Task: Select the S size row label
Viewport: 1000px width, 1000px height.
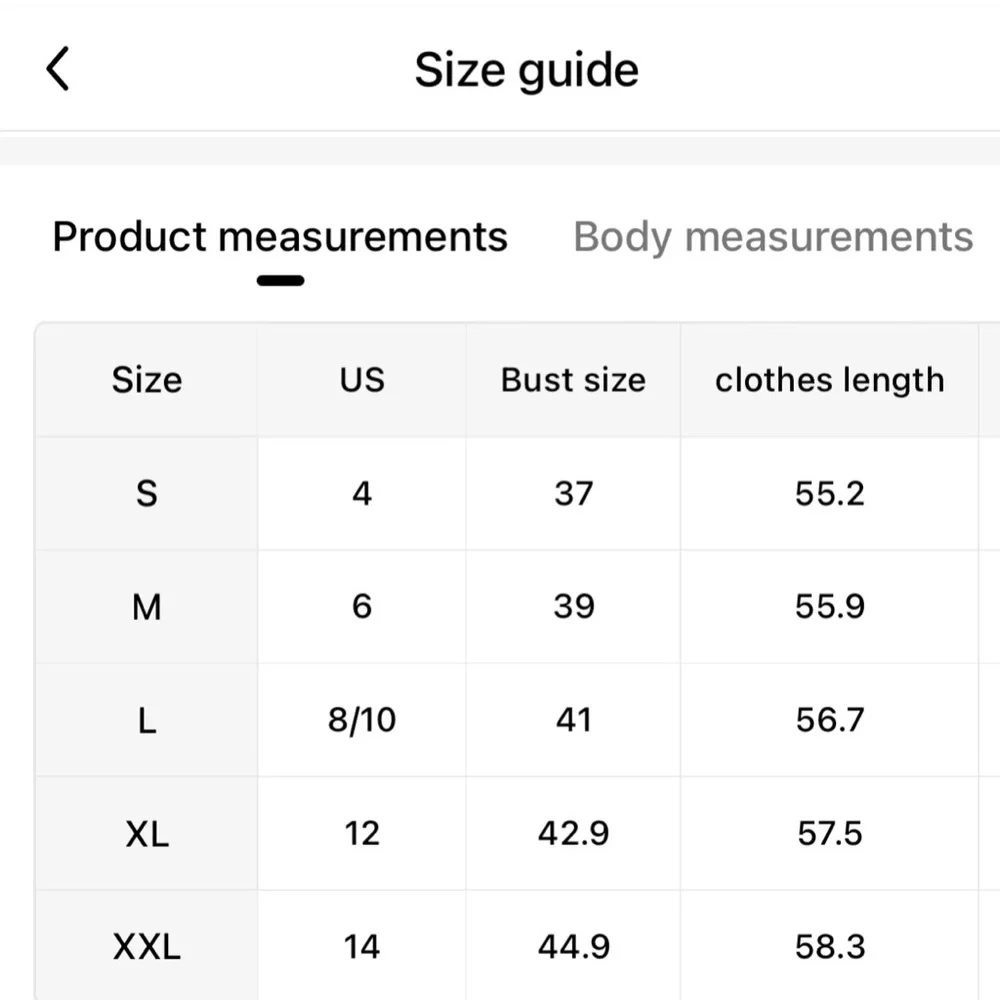Action: pyautogui.click(x=147, y=494)
